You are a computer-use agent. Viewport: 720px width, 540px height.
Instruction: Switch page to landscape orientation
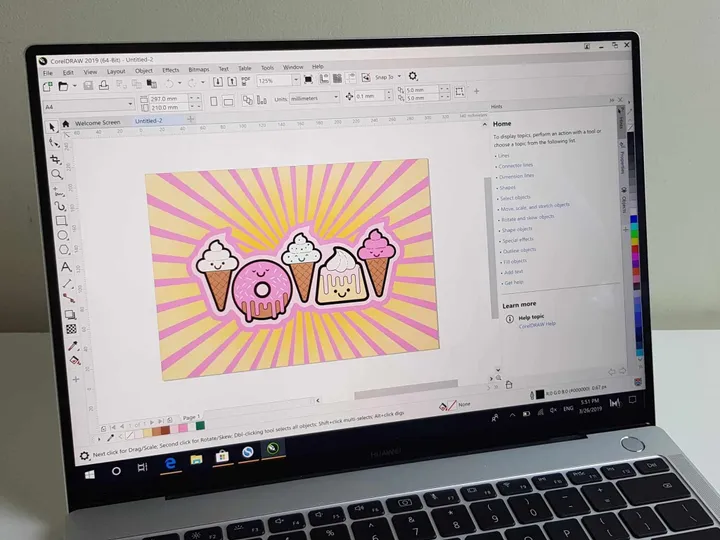pos(229,100)
